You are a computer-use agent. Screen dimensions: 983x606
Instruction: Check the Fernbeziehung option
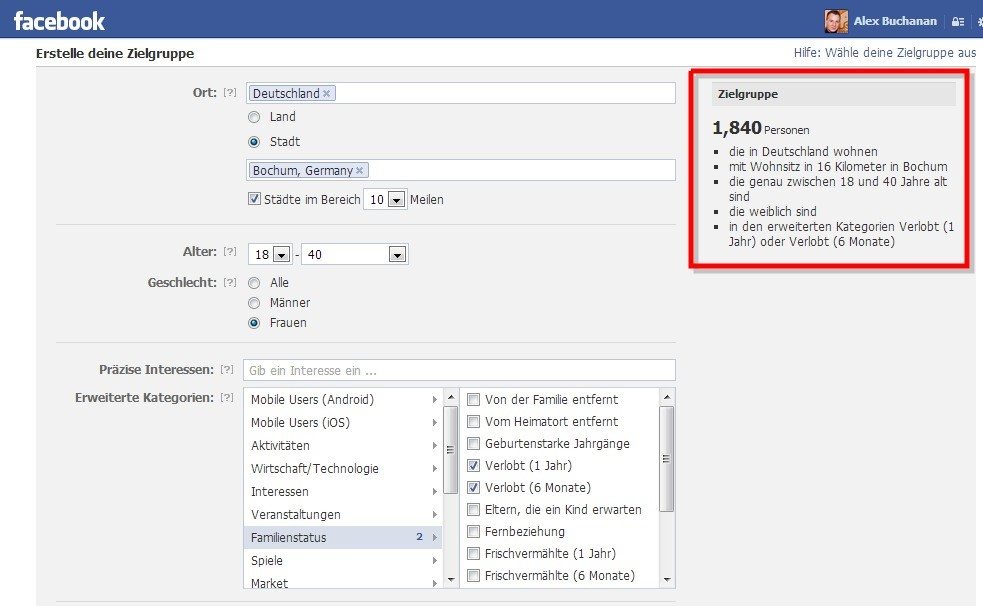473,531
